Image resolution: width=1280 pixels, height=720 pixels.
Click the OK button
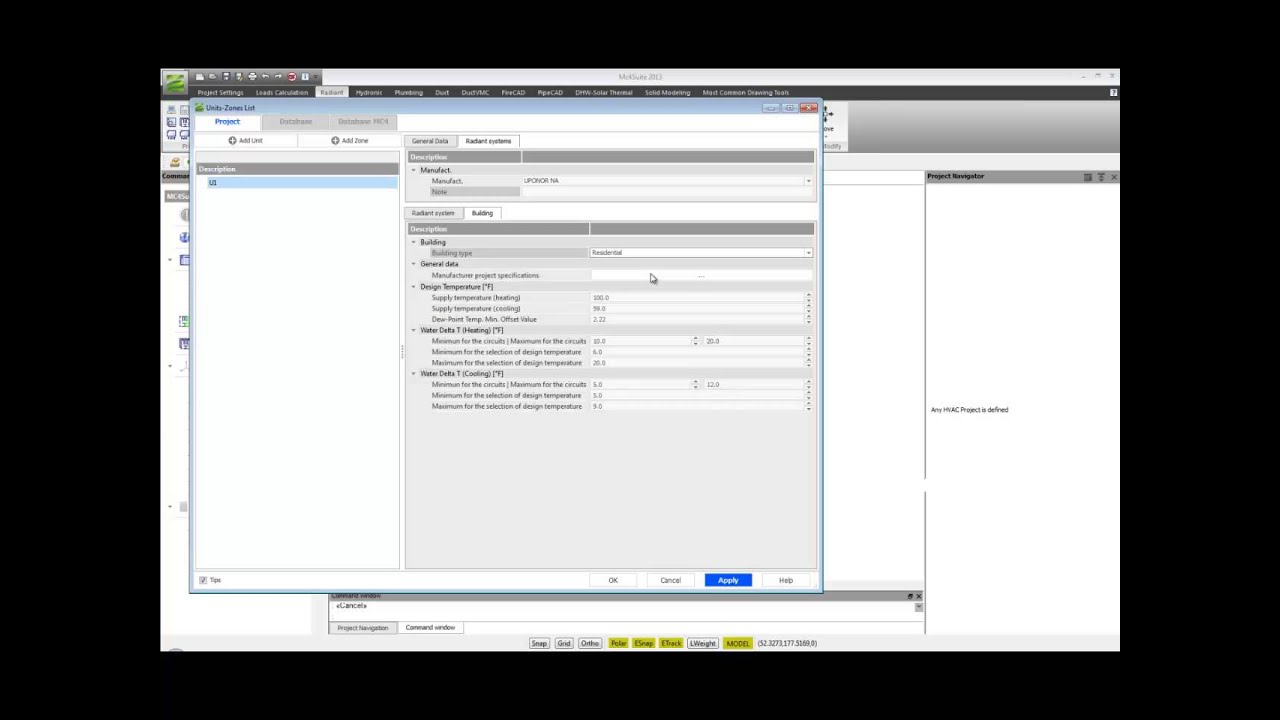pos(613,580)
